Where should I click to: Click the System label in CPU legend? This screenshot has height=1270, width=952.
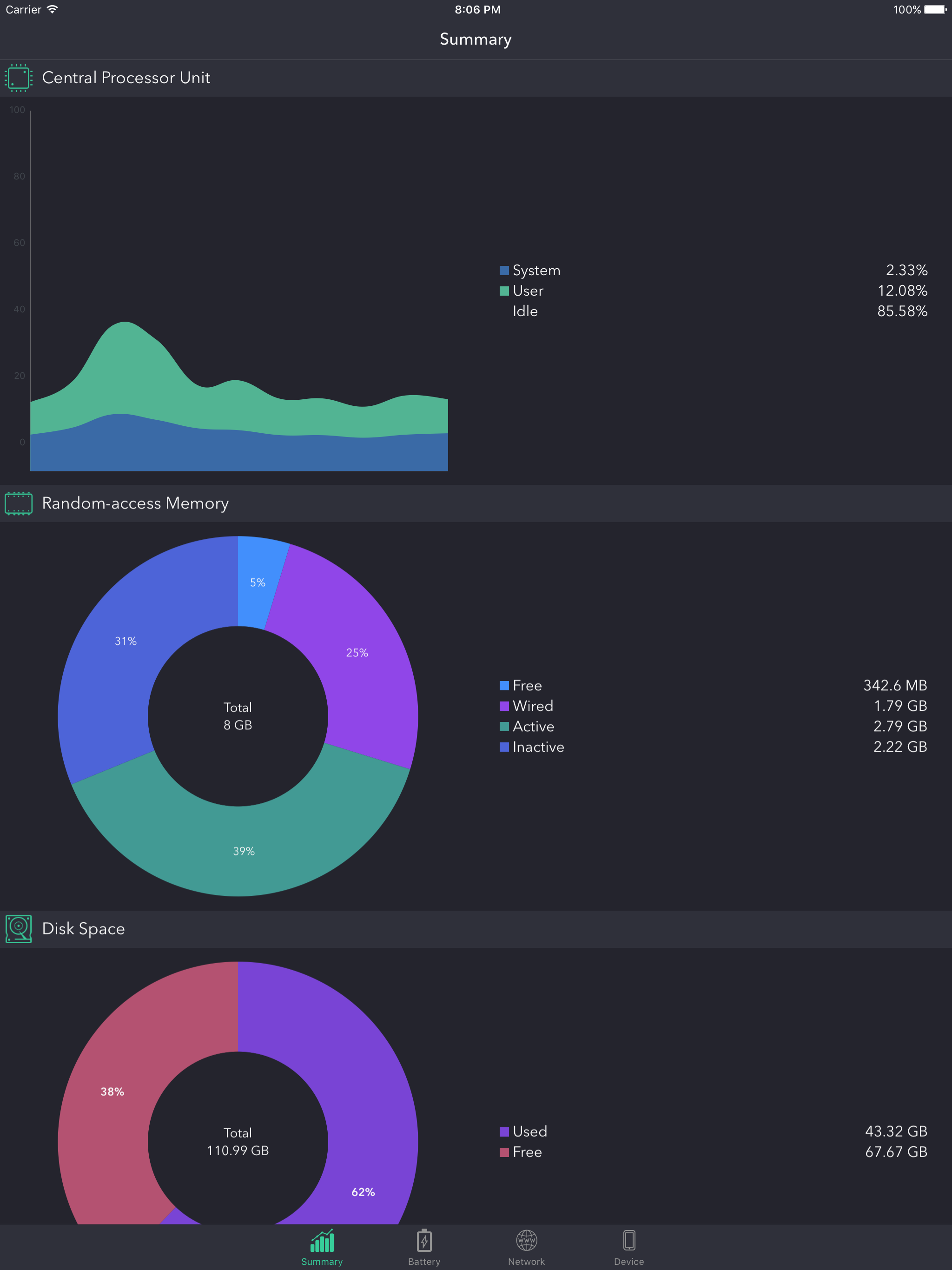click(x=536, y=271)
